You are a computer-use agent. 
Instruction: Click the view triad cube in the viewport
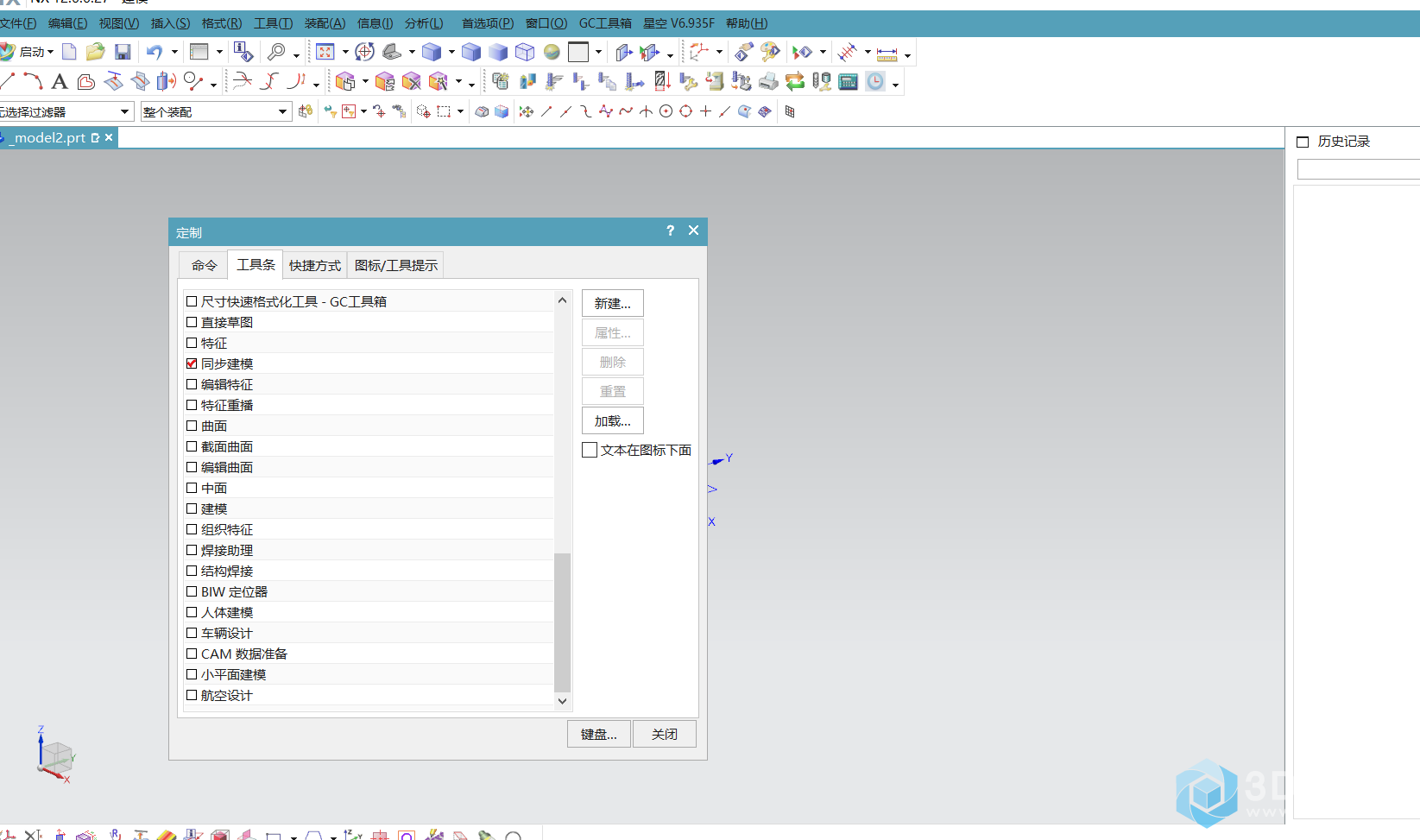click(57, 757)
